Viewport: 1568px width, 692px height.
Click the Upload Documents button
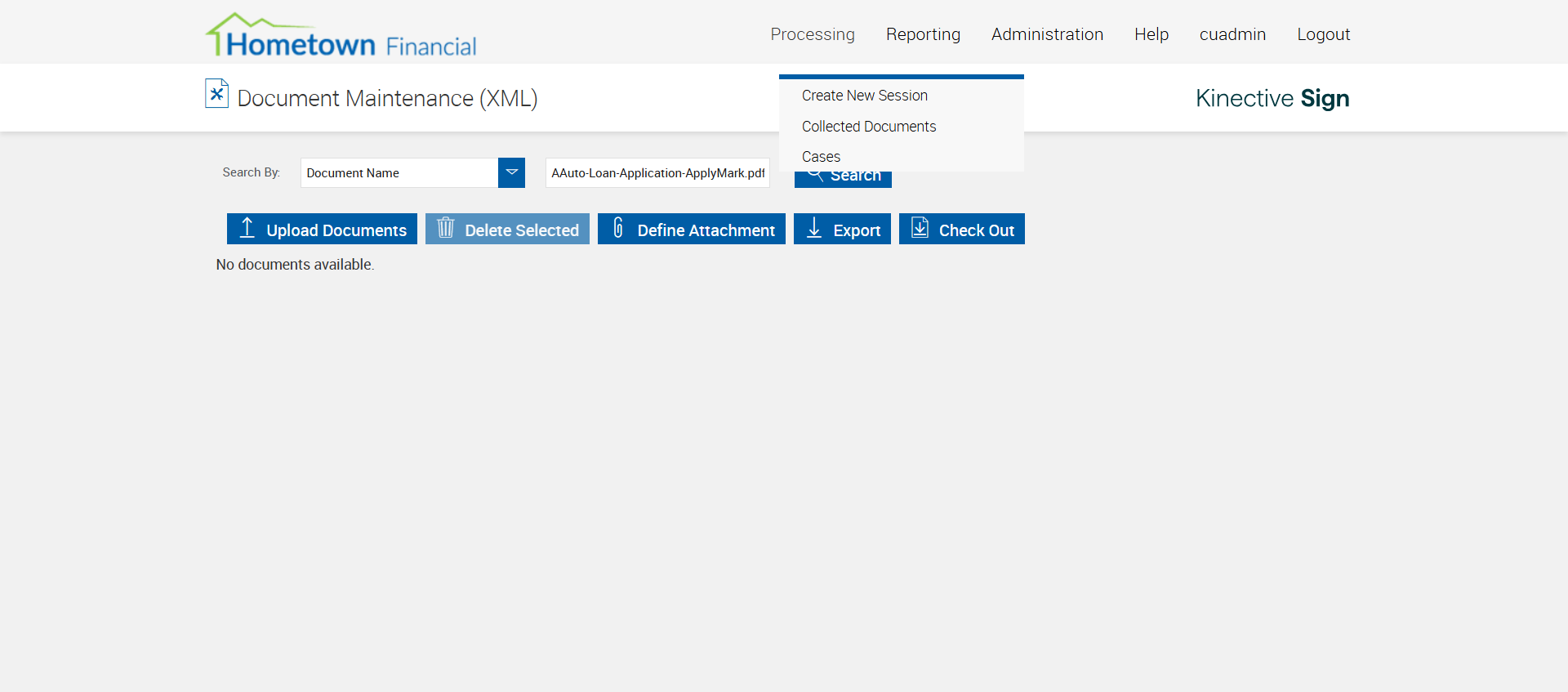coord(322,229)
